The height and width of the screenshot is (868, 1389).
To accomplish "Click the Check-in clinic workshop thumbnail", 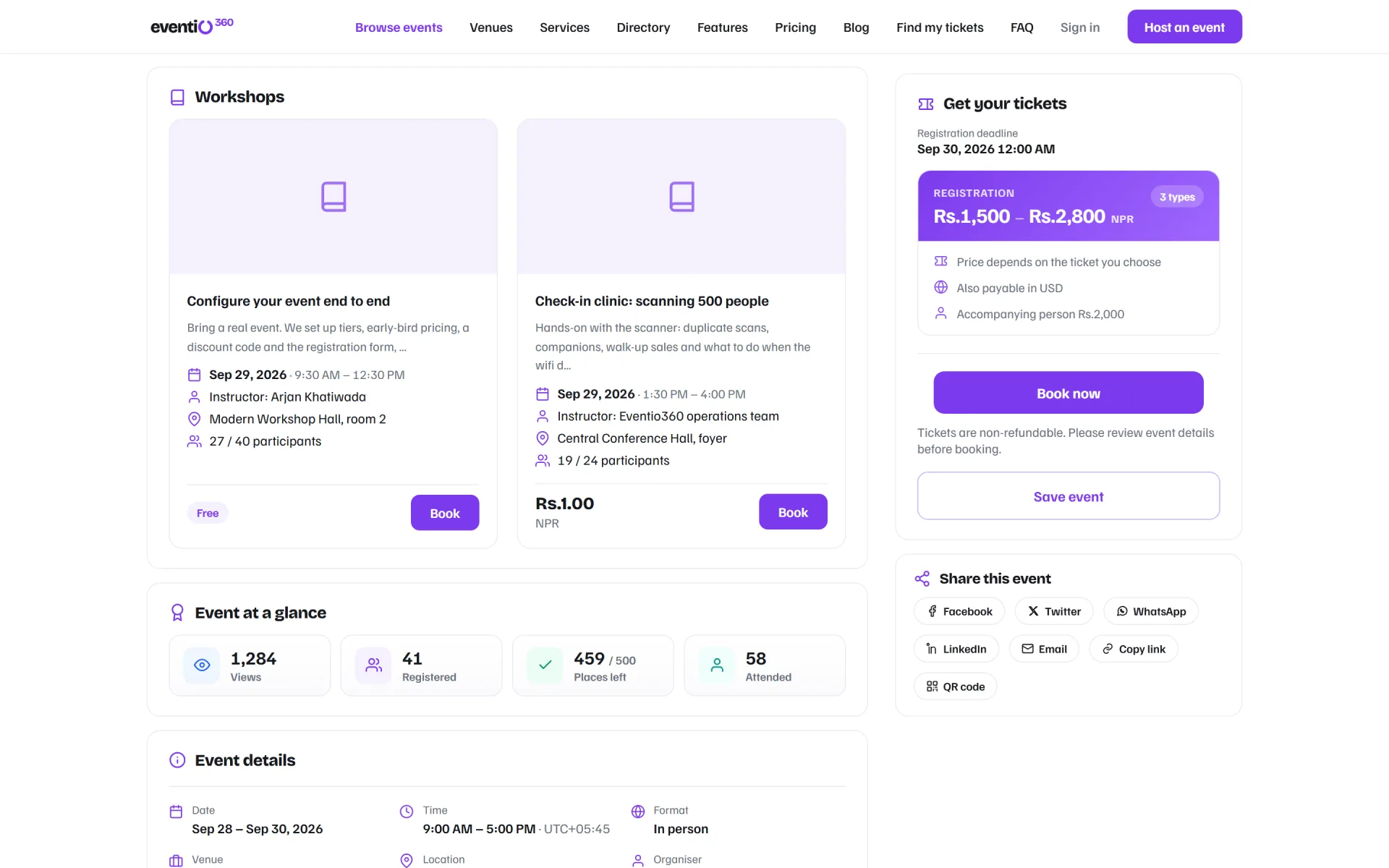I will pyautogui.click(x=681, y=197).
